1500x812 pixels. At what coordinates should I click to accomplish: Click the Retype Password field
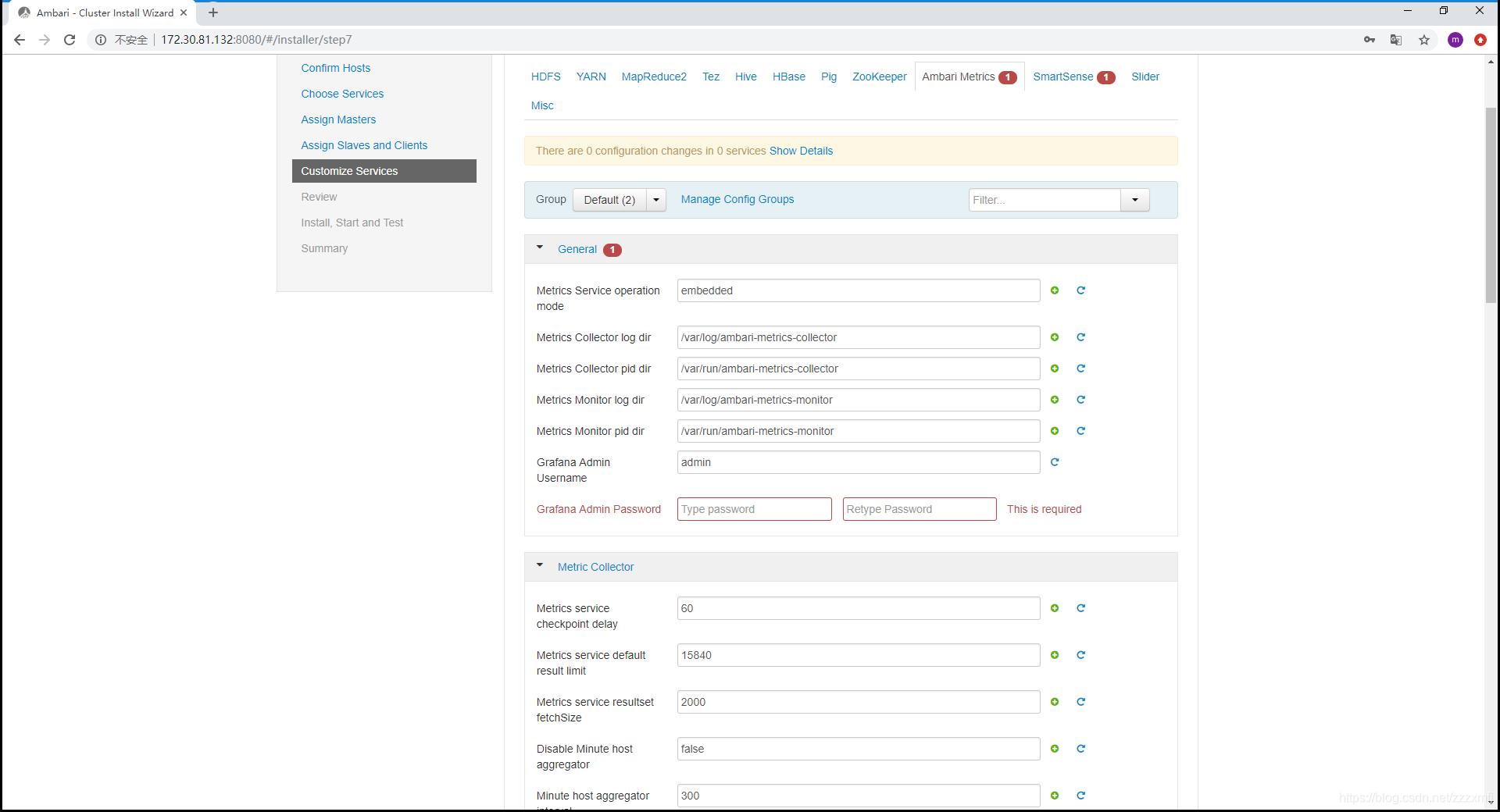point(920,509)
